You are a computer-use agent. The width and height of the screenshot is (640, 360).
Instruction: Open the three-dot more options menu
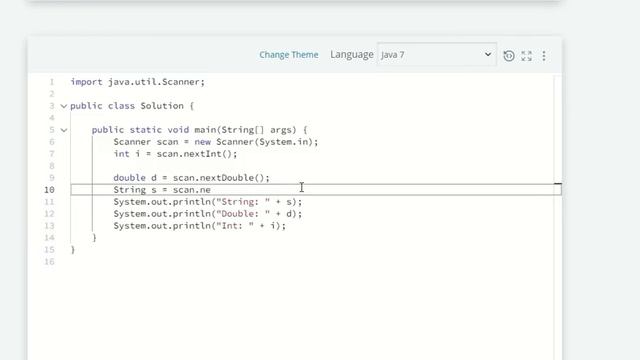click(x=544, y=56)
